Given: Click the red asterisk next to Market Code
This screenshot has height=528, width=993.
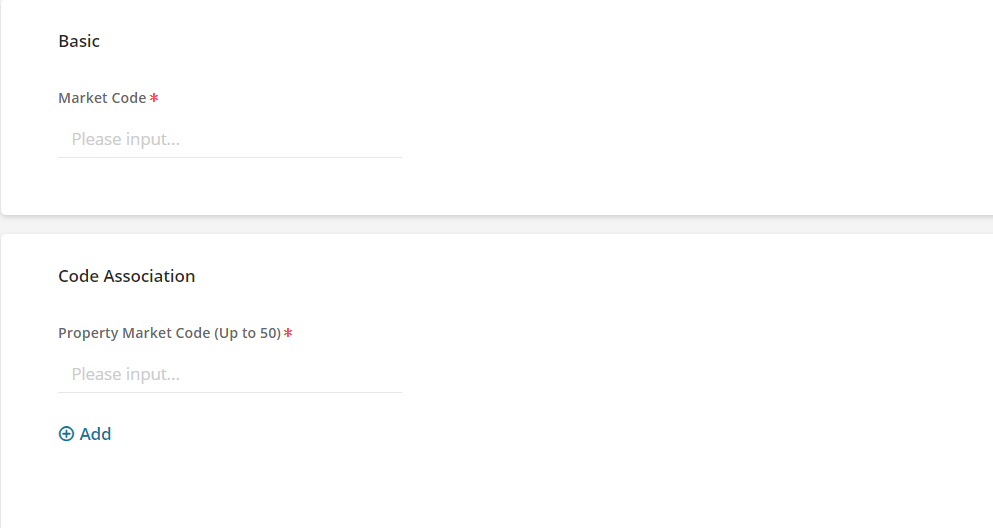Looking at the screenshot, I should coord(154,98).
